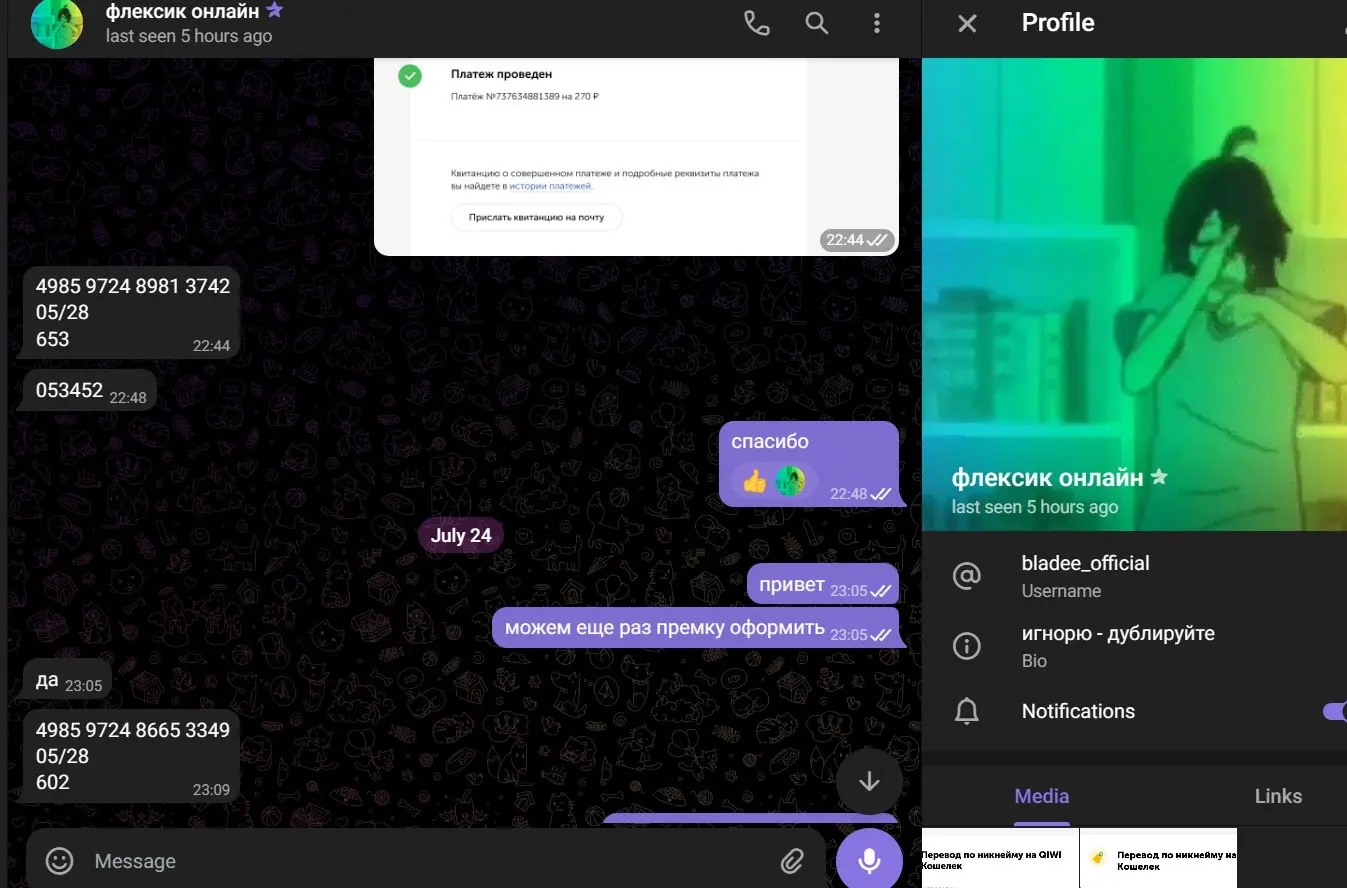The height and width of the screenshot is (888, 1347).
Task: Click the info icon beside Bio
Action: pyautogui.click(x=967, y=646)
